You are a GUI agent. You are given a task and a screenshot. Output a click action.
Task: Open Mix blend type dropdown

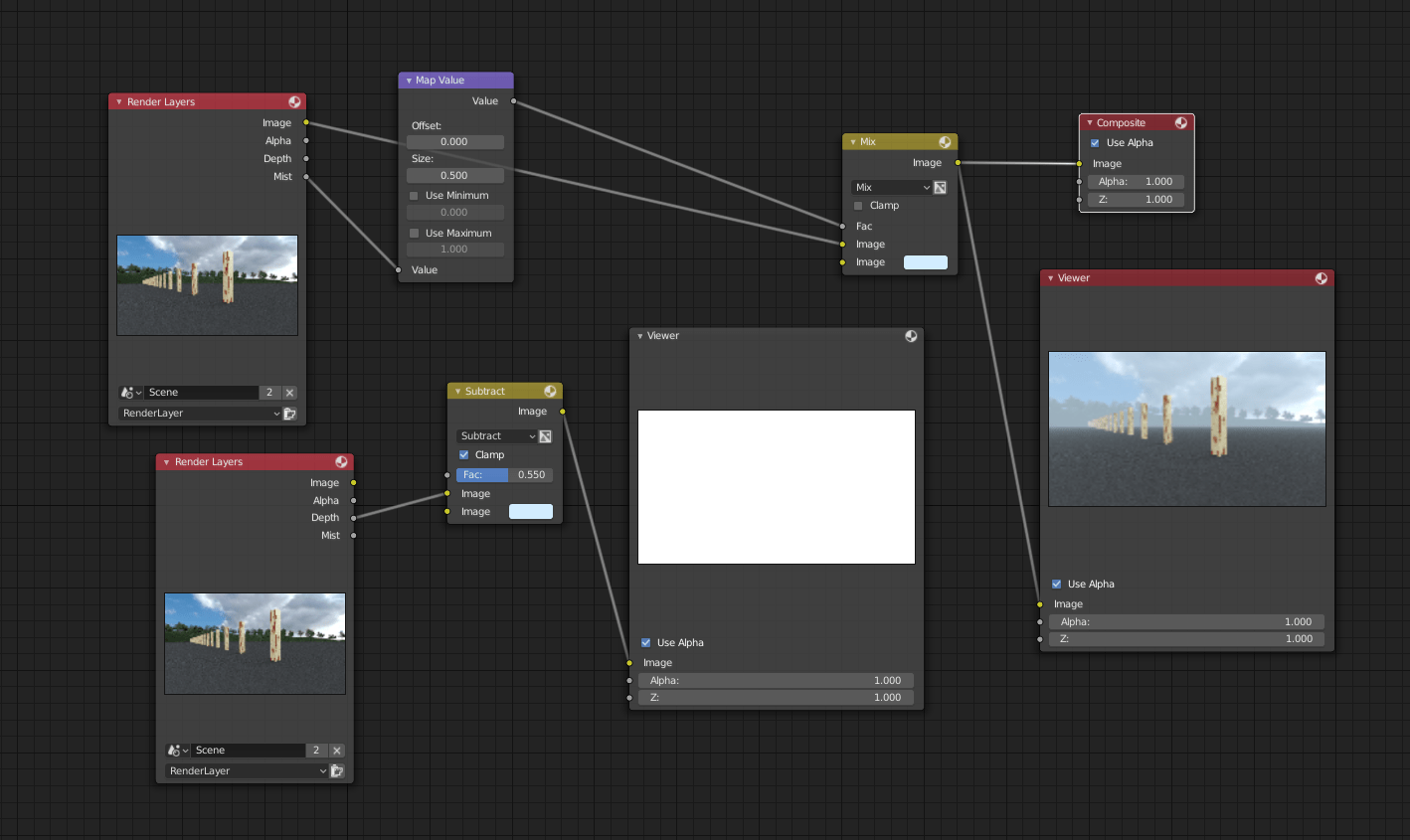(892, 187)
